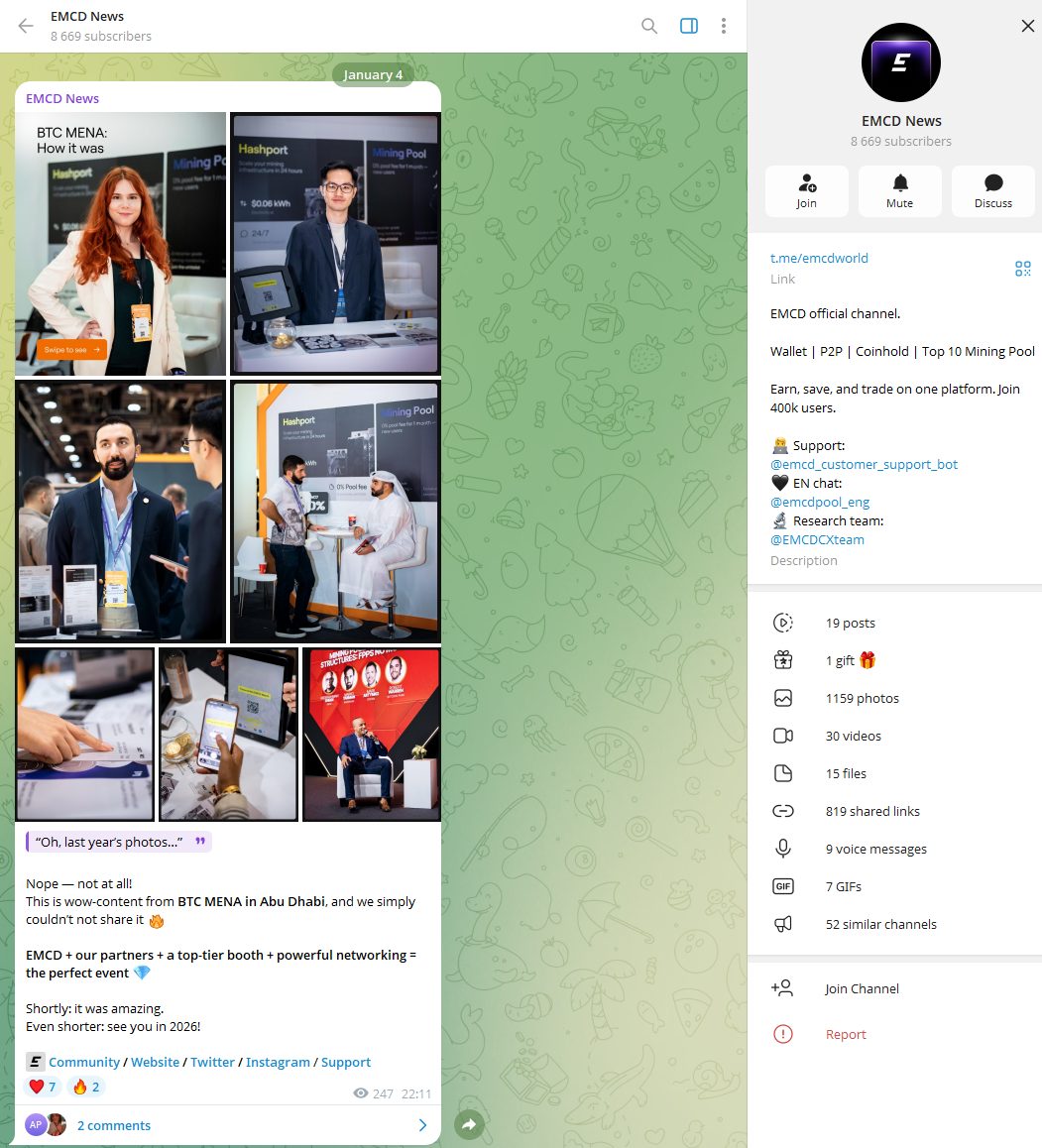Open the 9 voice messages row
Screen dimensions: 1042x1148
coord(895,850)
